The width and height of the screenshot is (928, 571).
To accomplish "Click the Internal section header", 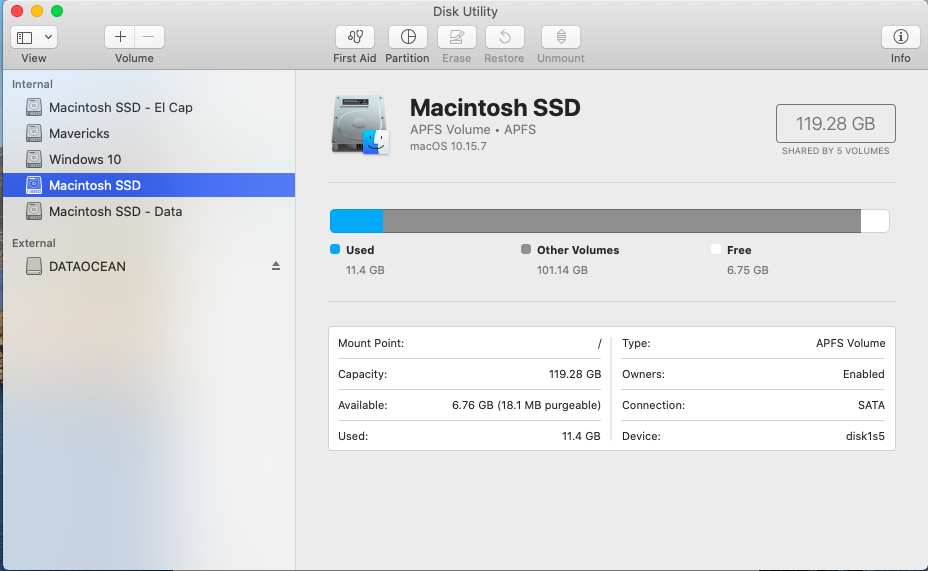I will click(x=33, y=84).
